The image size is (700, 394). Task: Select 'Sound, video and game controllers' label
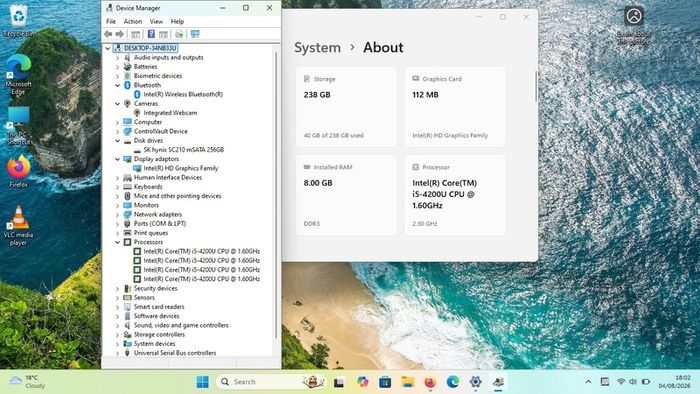181,325
